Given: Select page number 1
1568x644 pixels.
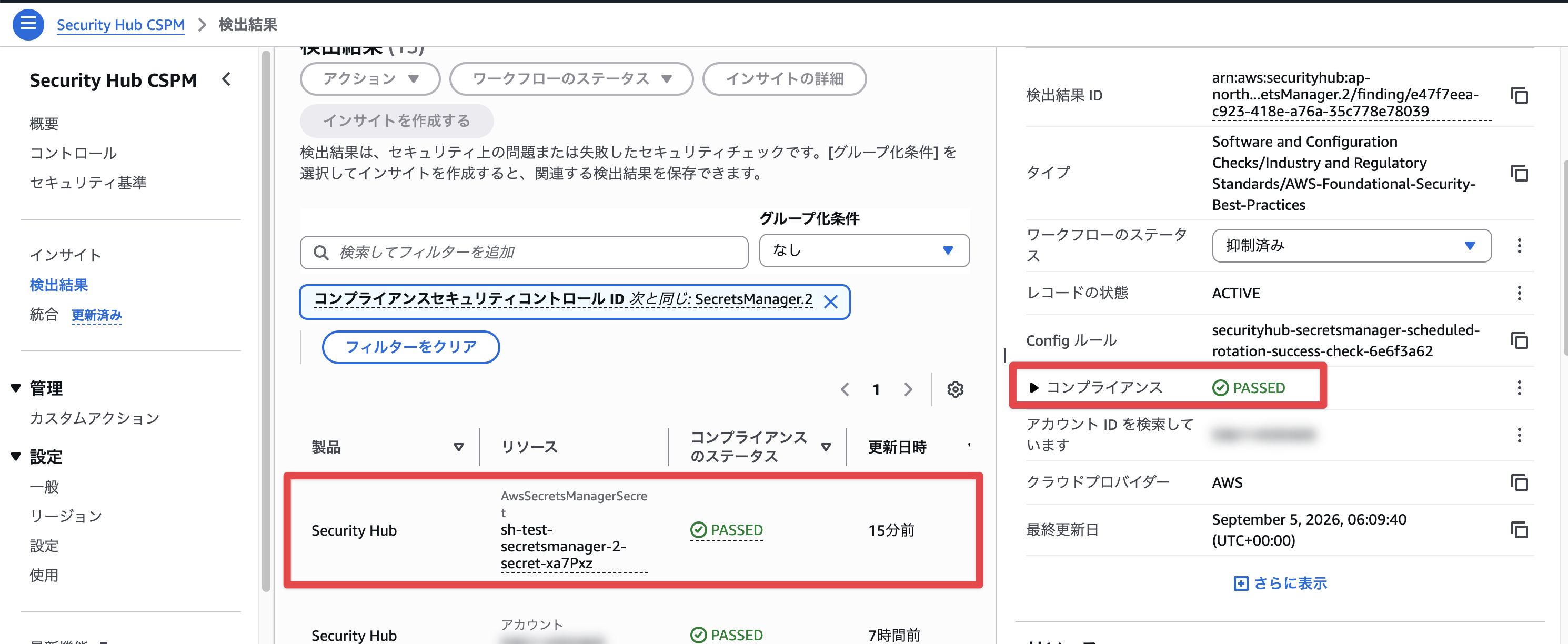Looking at the screenshot, I should coord(876,389).
